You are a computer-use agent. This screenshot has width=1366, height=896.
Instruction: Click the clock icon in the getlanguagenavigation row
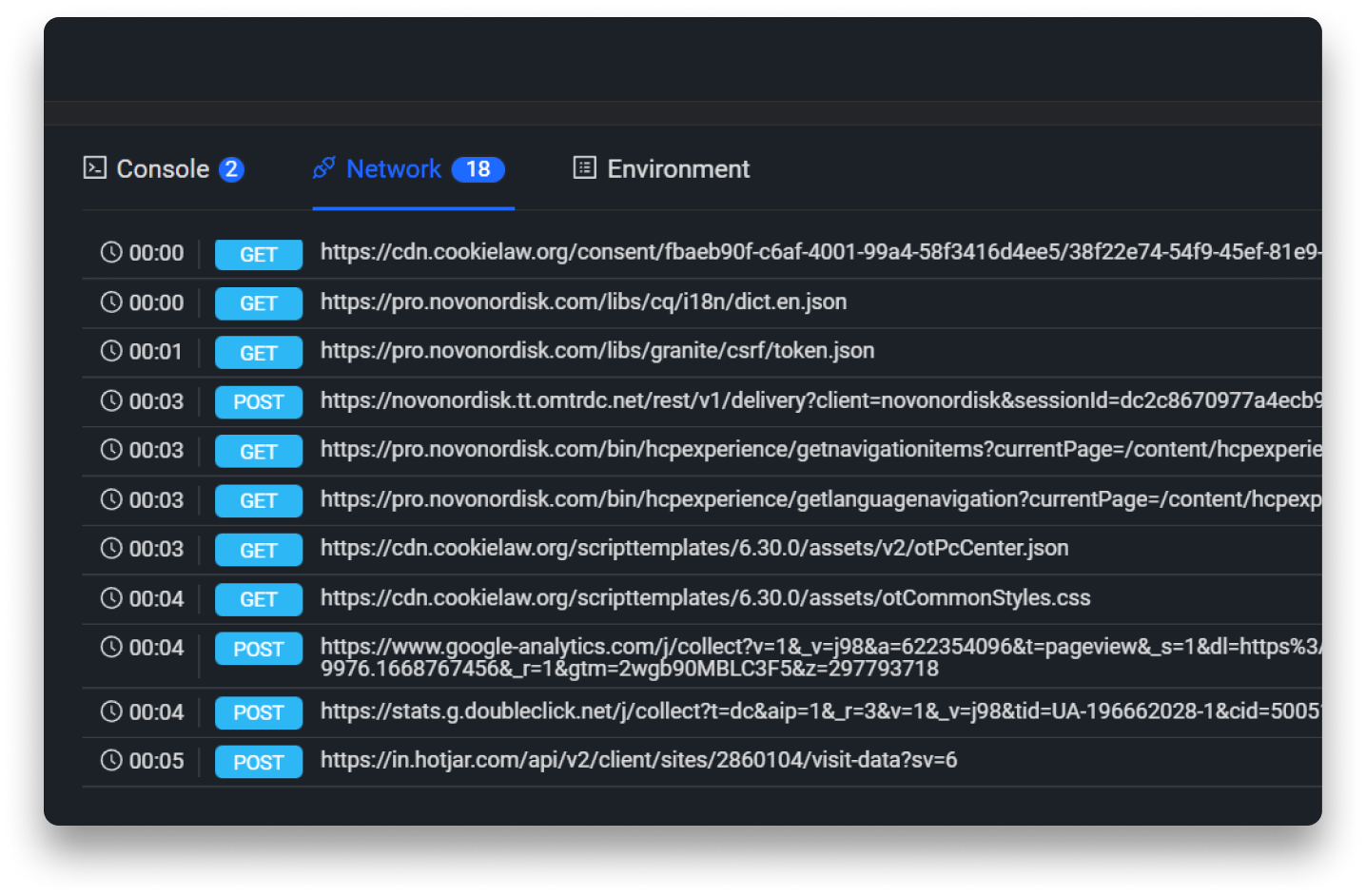tap(111, 498)
